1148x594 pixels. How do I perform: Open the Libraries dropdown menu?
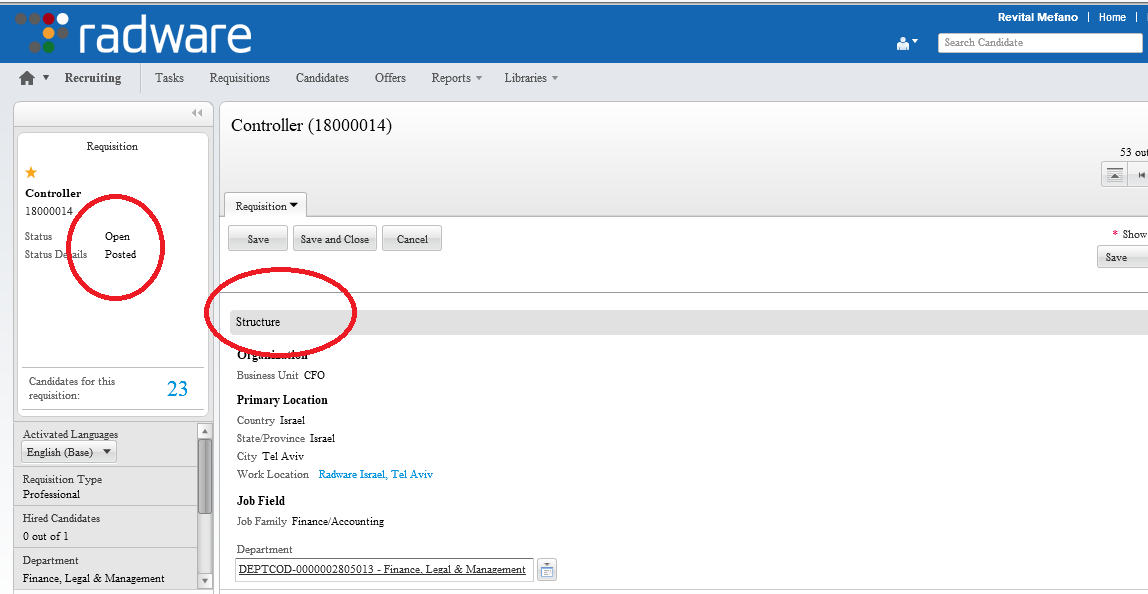pos(531,77)
